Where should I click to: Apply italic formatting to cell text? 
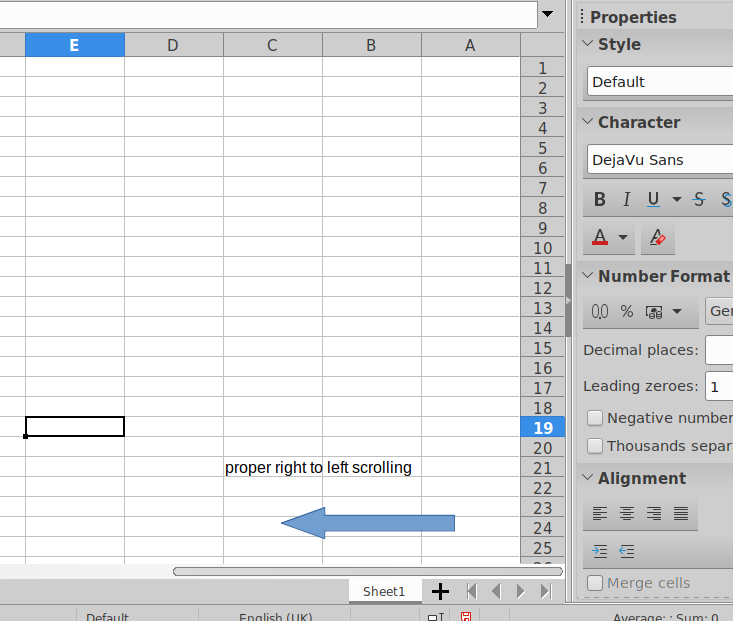click(x=626, y=199)
